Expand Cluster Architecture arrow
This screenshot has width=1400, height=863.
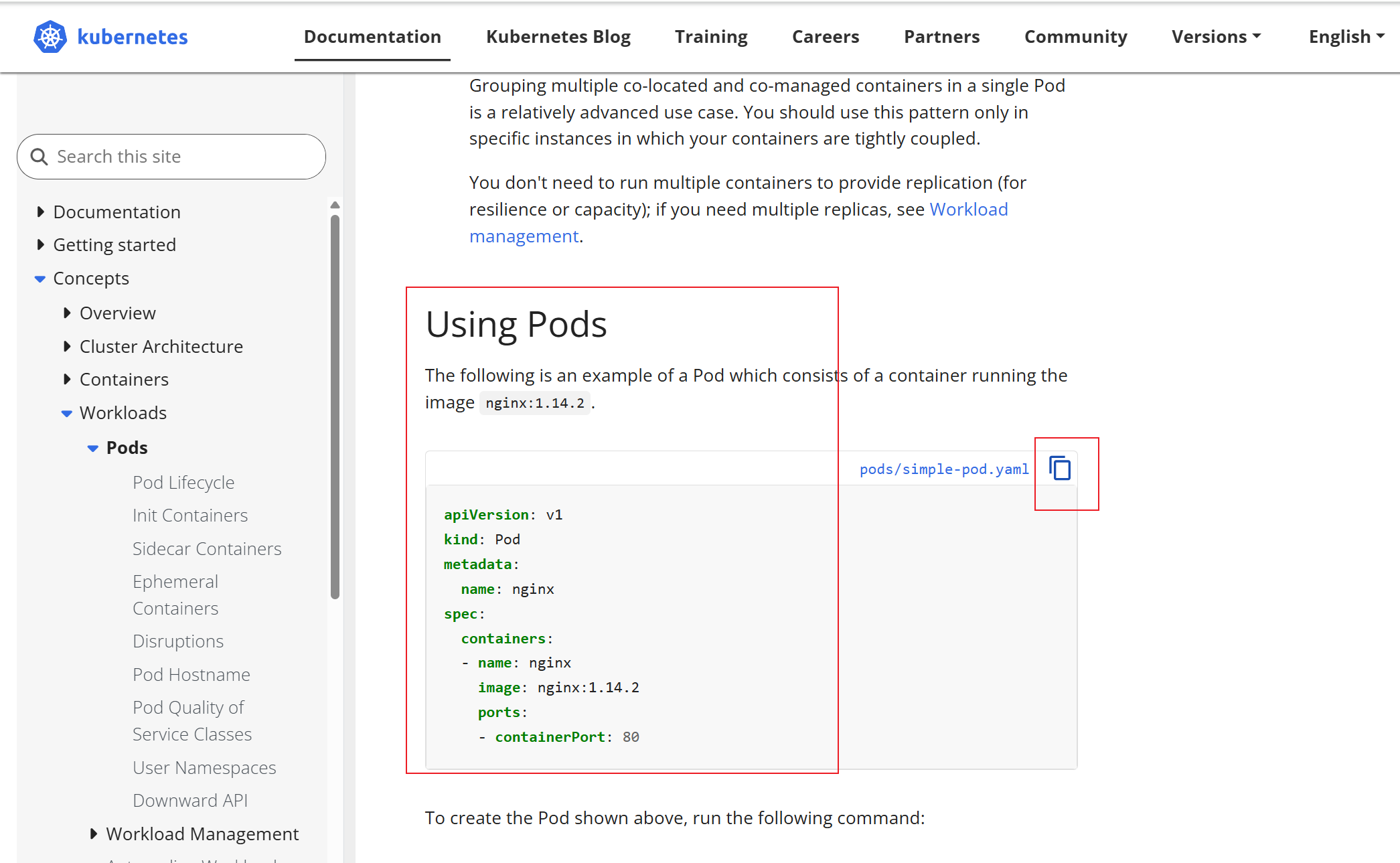tap(67, 347)
